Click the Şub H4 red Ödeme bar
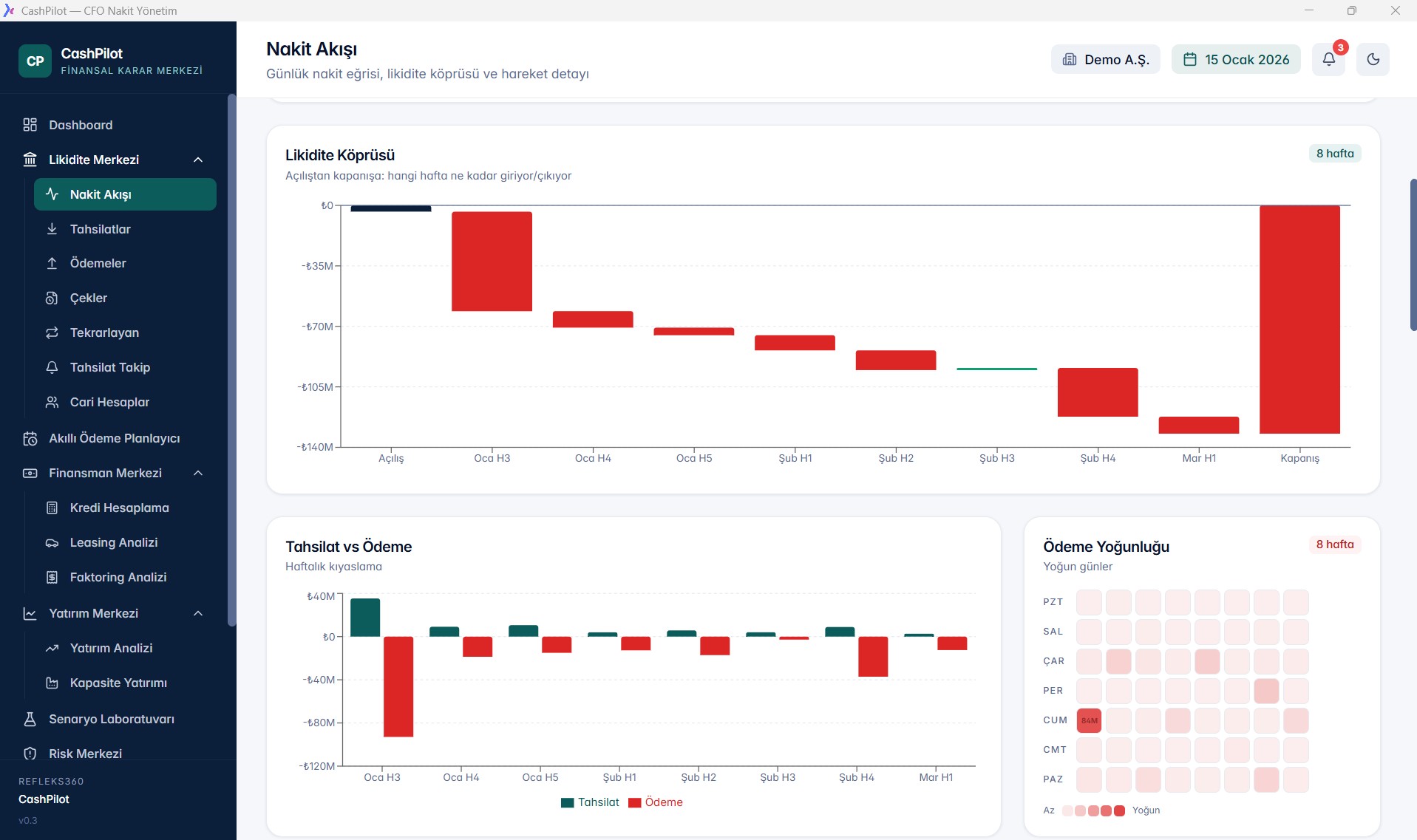Image resolution: width=1417 pixels, height=840 pixels. tap(873, 657)
